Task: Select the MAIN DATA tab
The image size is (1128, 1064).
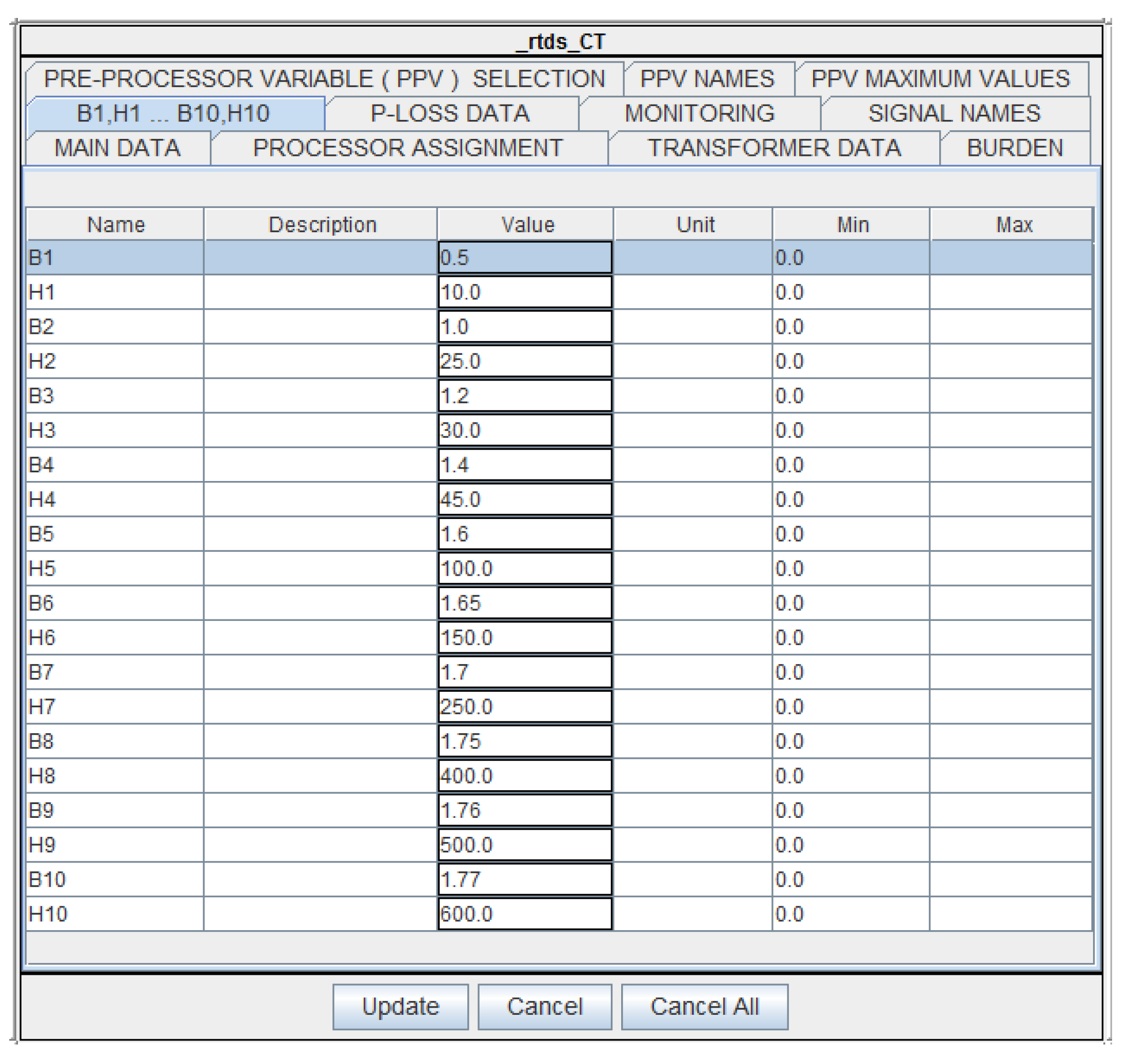Action: (117, 148)
